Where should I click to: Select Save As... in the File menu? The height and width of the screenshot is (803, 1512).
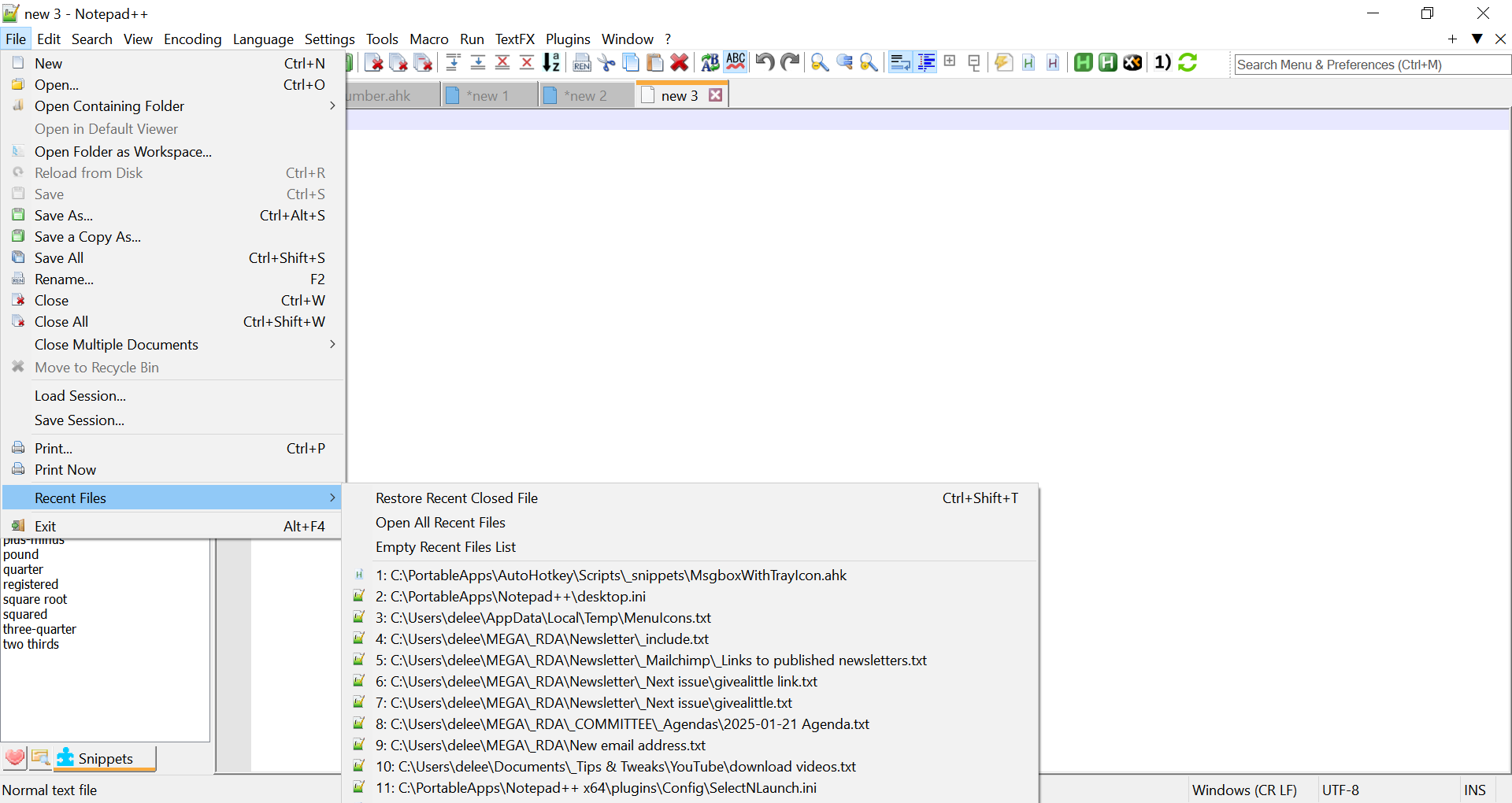tap(172, 215)
